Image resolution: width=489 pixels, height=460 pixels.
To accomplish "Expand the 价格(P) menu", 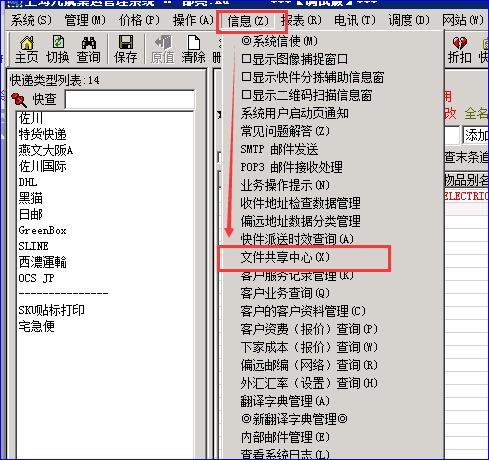I will pyautogui.click(x=139, y=20).
